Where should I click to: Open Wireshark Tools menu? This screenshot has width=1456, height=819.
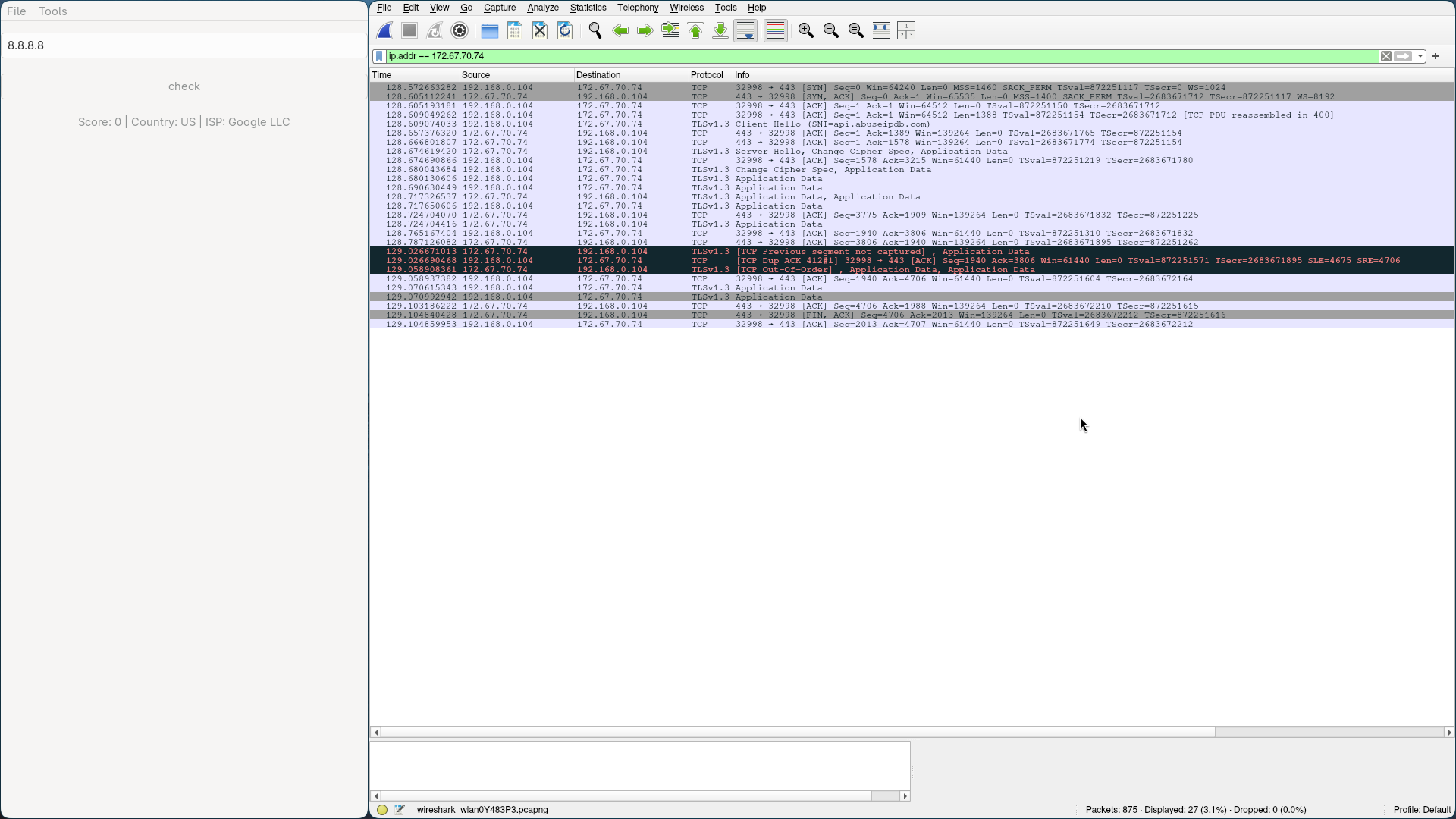coord(726,8)
